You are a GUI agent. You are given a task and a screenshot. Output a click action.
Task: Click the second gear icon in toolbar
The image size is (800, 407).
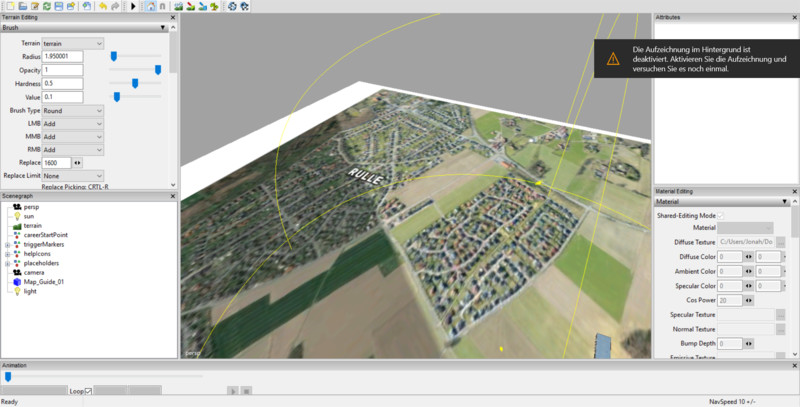244,6
